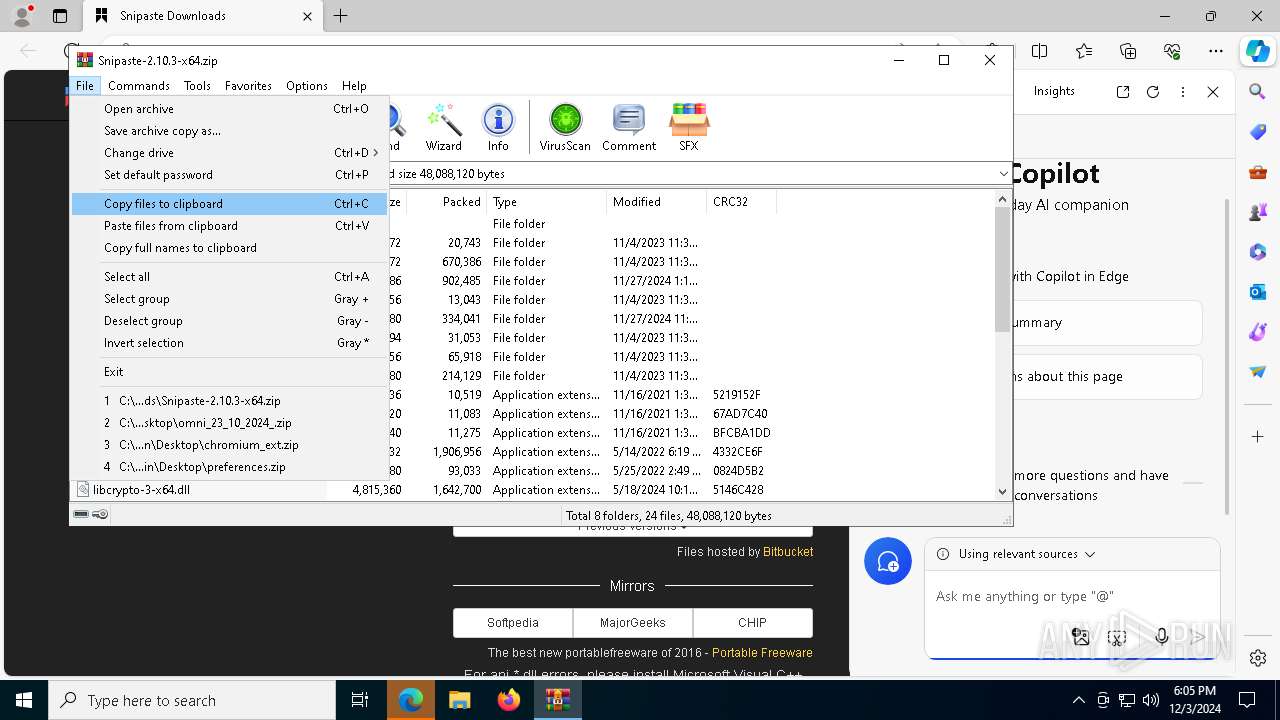Choose Invert selection entry

point(230,343)
